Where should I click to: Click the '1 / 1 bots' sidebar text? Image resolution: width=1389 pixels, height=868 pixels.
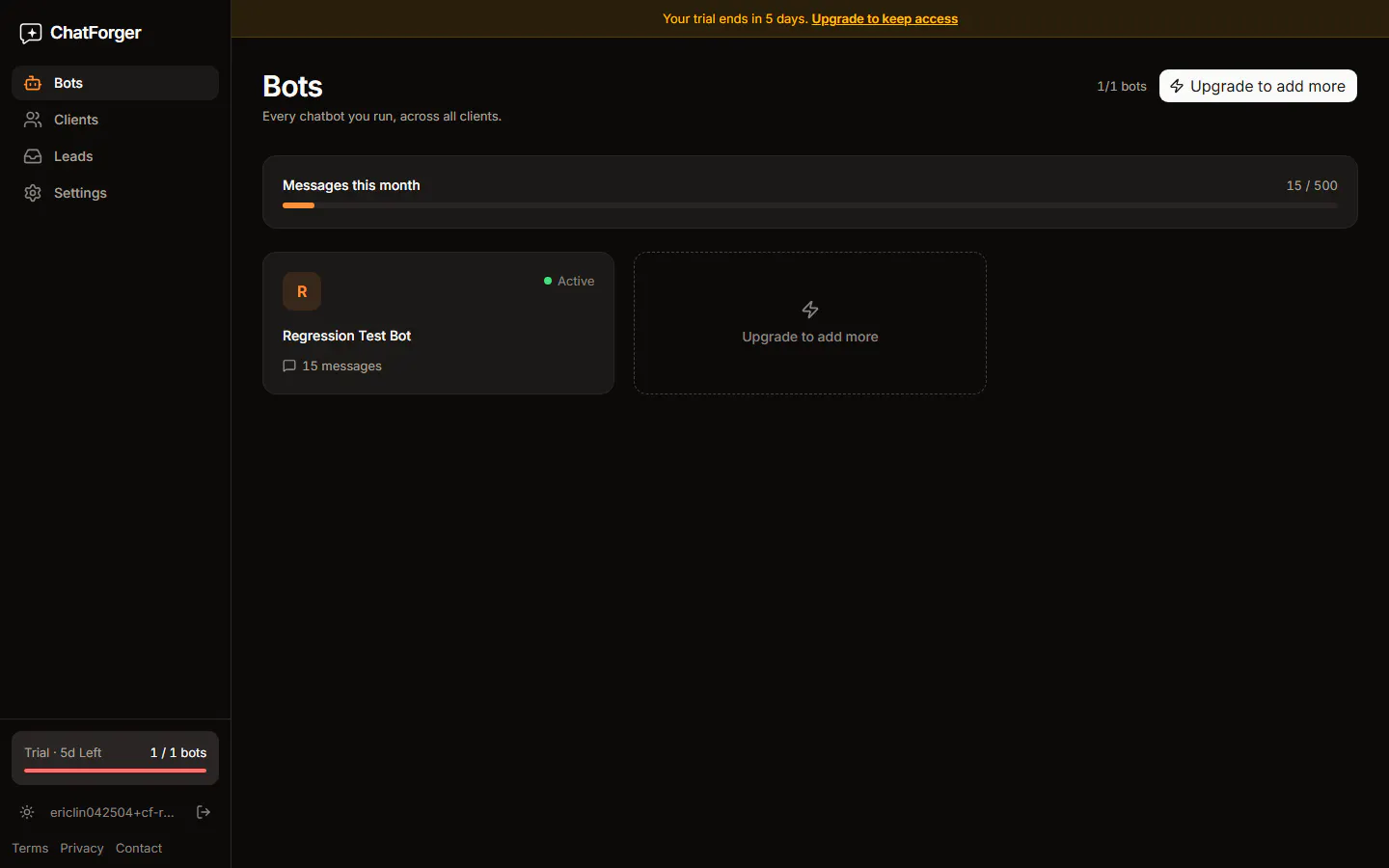178,752
